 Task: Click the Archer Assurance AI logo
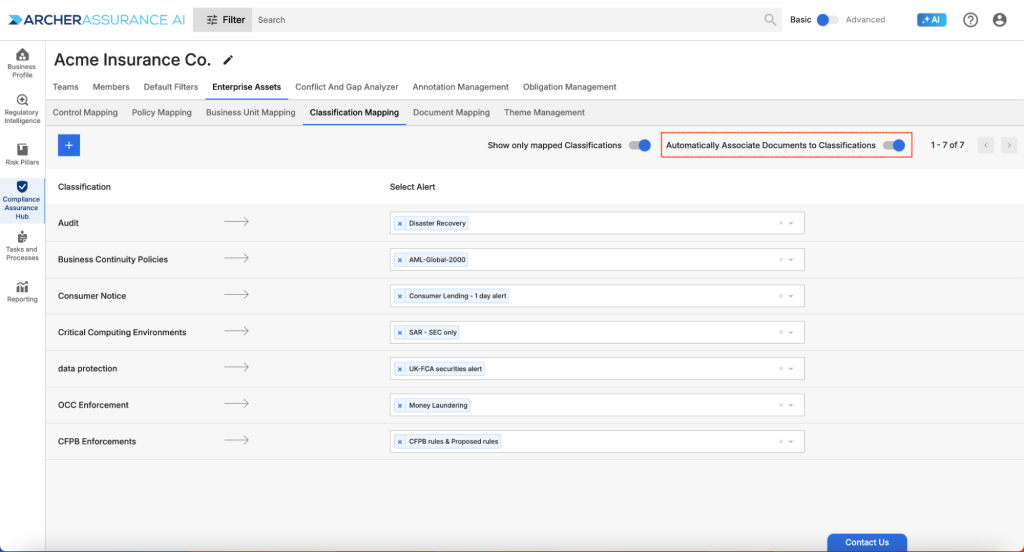(x=97, y=20)
